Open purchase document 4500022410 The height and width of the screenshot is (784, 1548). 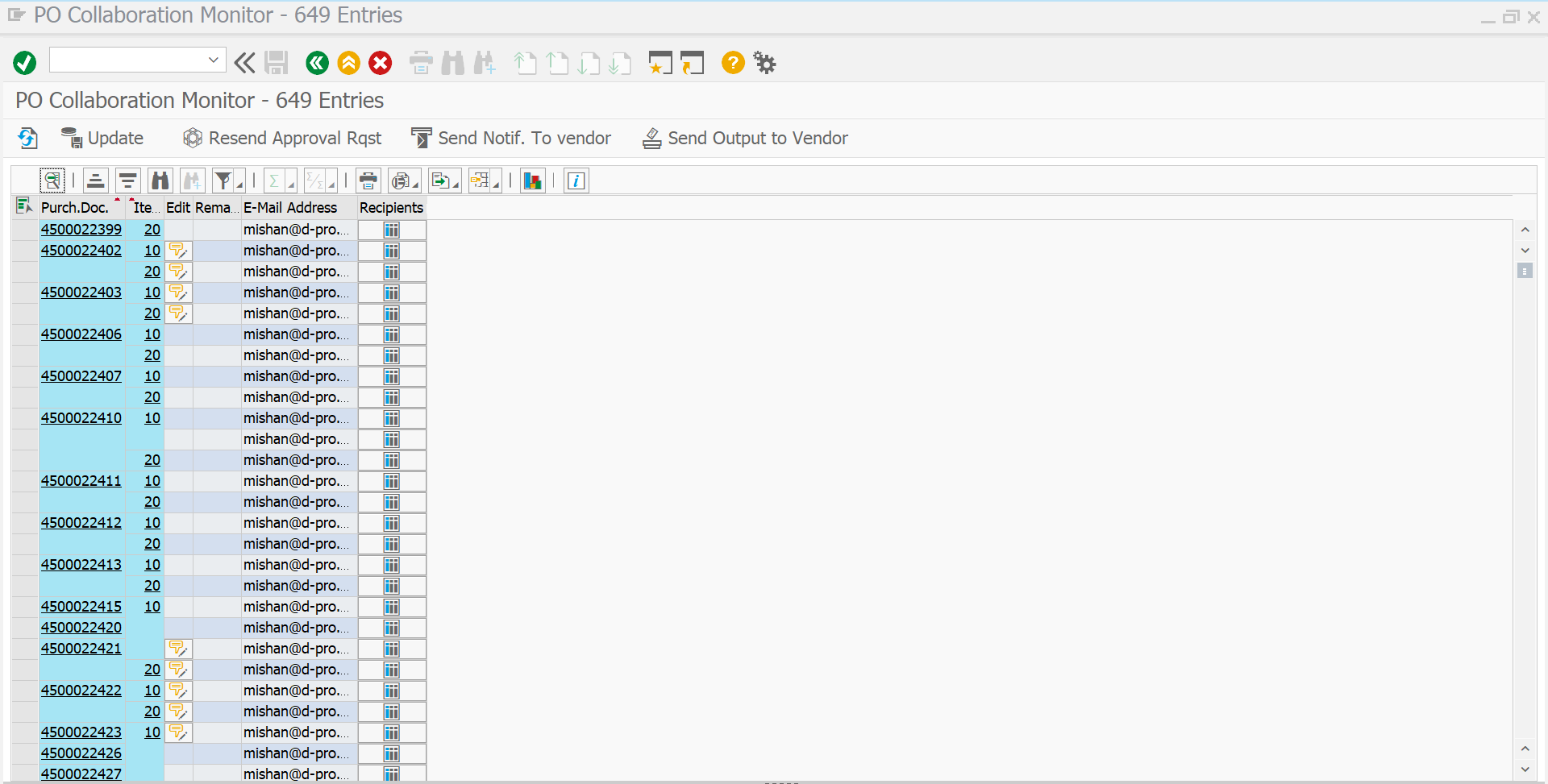pos(81,418)
